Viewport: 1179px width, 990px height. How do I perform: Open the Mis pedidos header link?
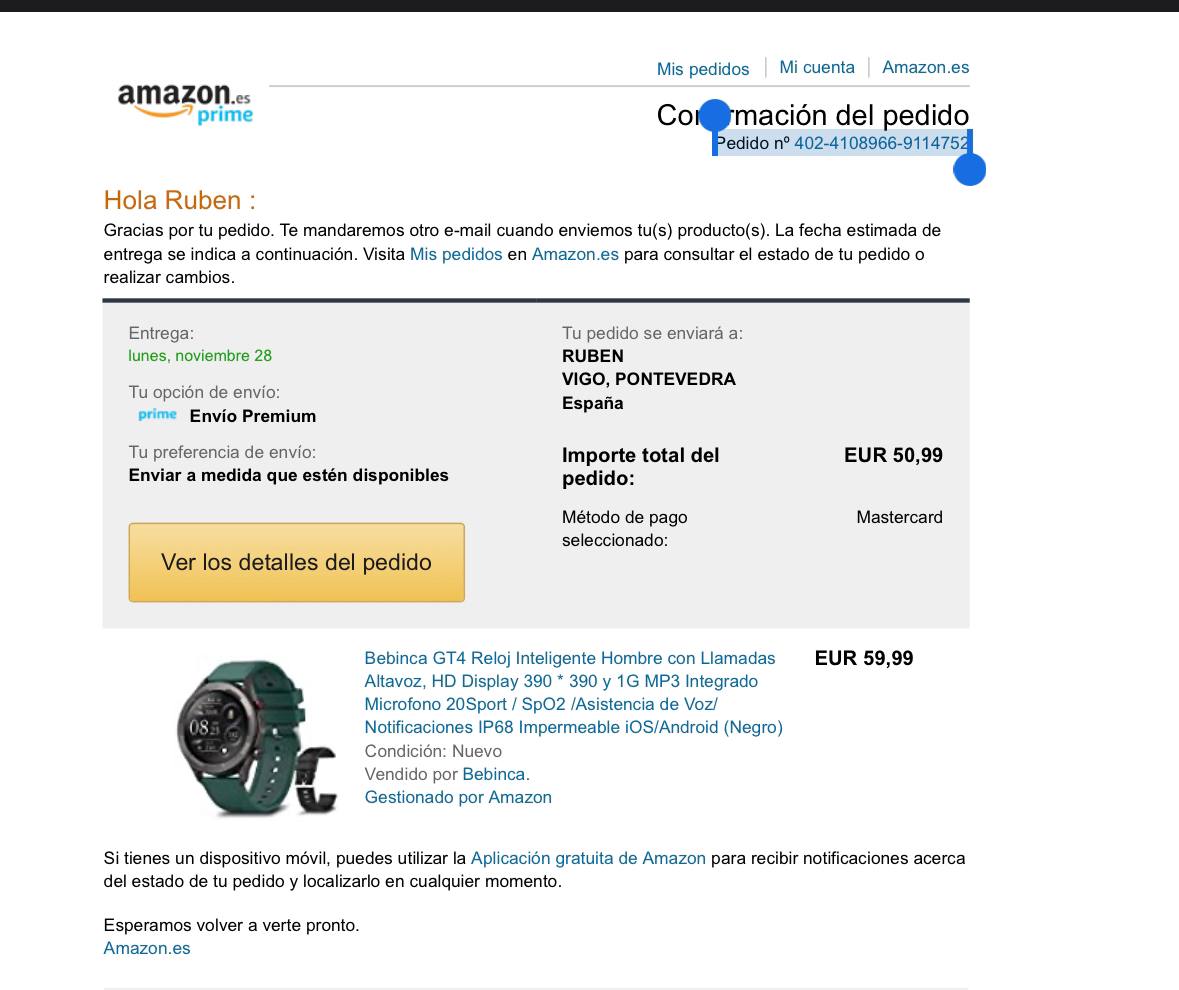click(x=703, y=68)
